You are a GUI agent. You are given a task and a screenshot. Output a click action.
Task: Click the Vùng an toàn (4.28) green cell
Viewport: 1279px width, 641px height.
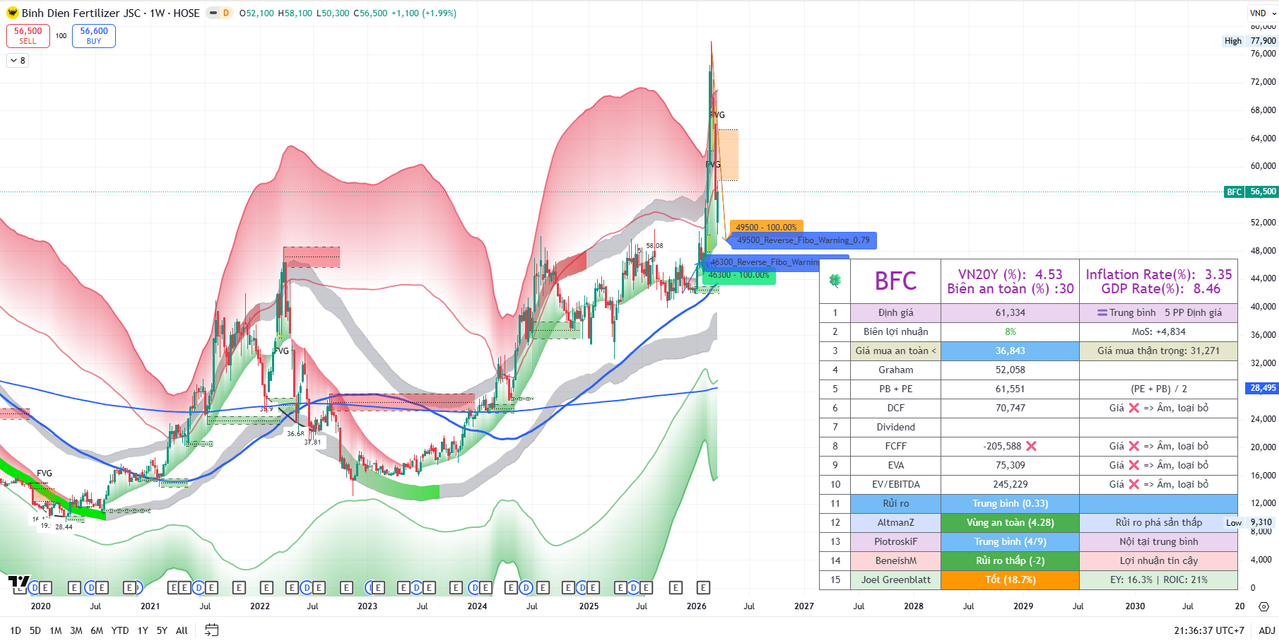click(1010, 522)
